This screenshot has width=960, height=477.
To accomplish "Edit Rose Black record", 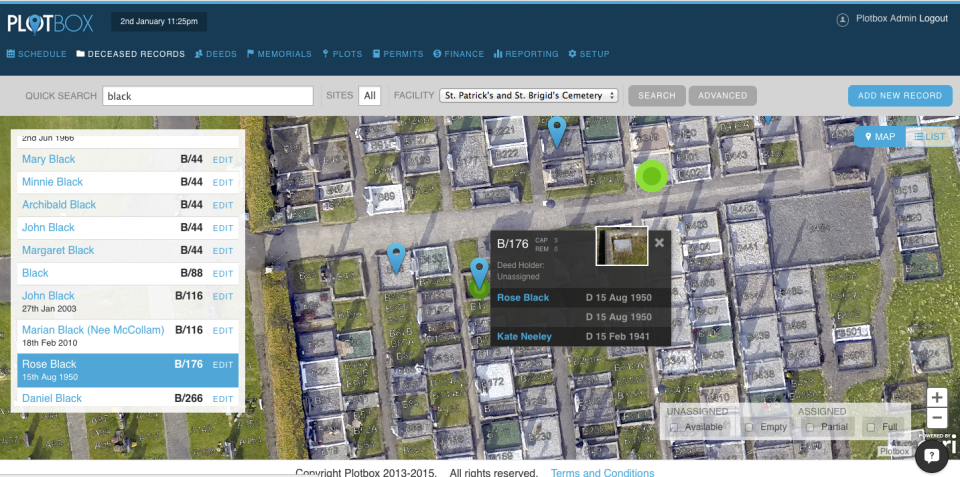I will point(223,365).
